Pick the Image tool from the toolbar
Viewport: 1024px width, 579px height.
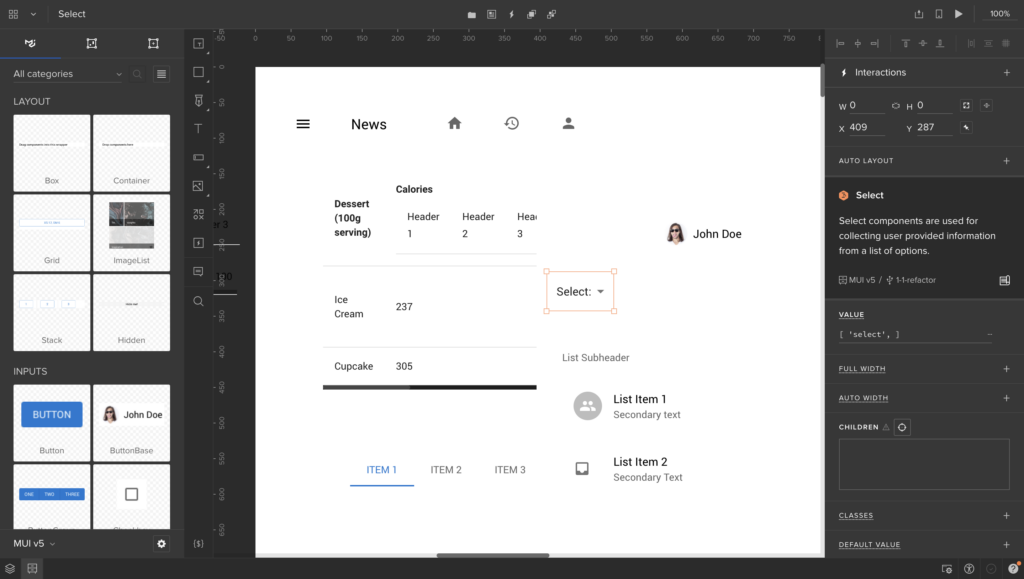pos(198,186)
